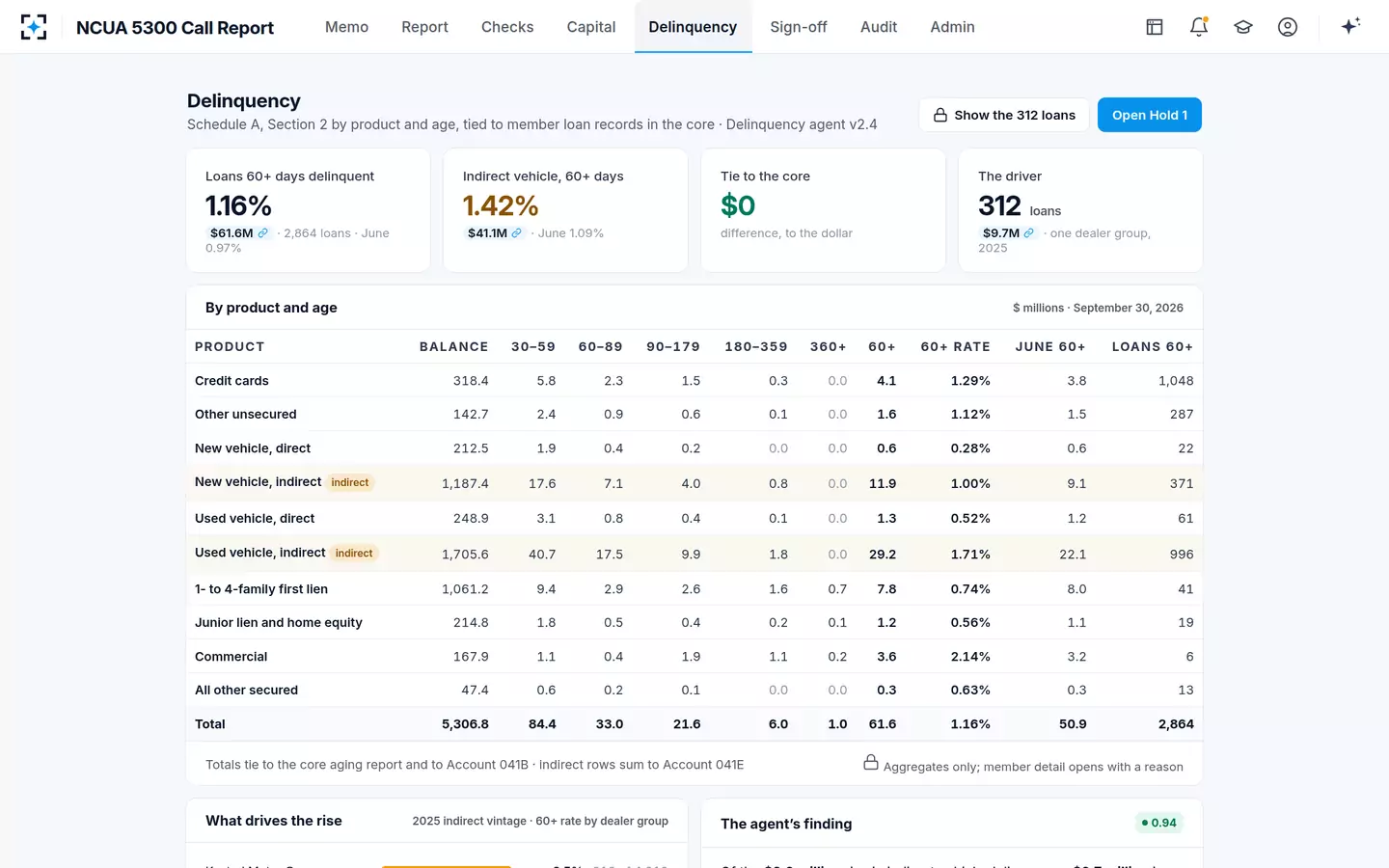This screenshot has height=868, width=1389.
Task: Select the Junior lien and home equity row
Action: click(x=694, y=622)
